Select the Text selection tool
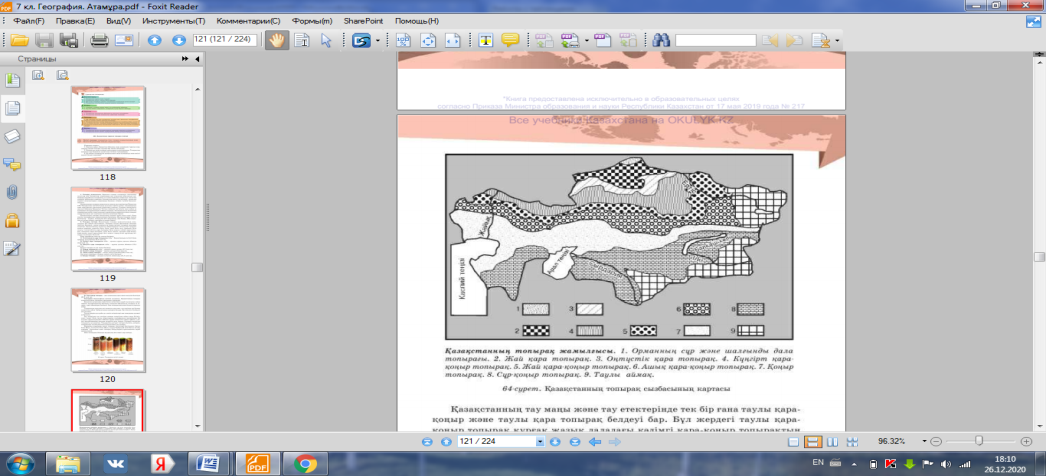 click(x=302, y=40)
